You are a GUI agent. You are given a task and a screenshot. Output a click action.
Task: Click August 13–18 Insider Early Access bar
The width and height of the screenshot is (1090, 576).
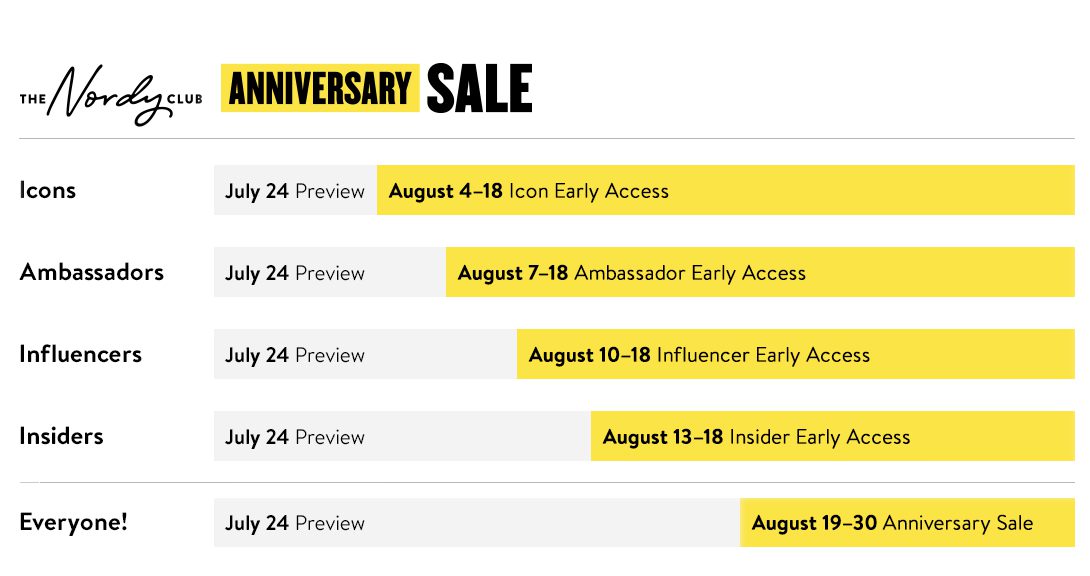(x=832, y=437)
